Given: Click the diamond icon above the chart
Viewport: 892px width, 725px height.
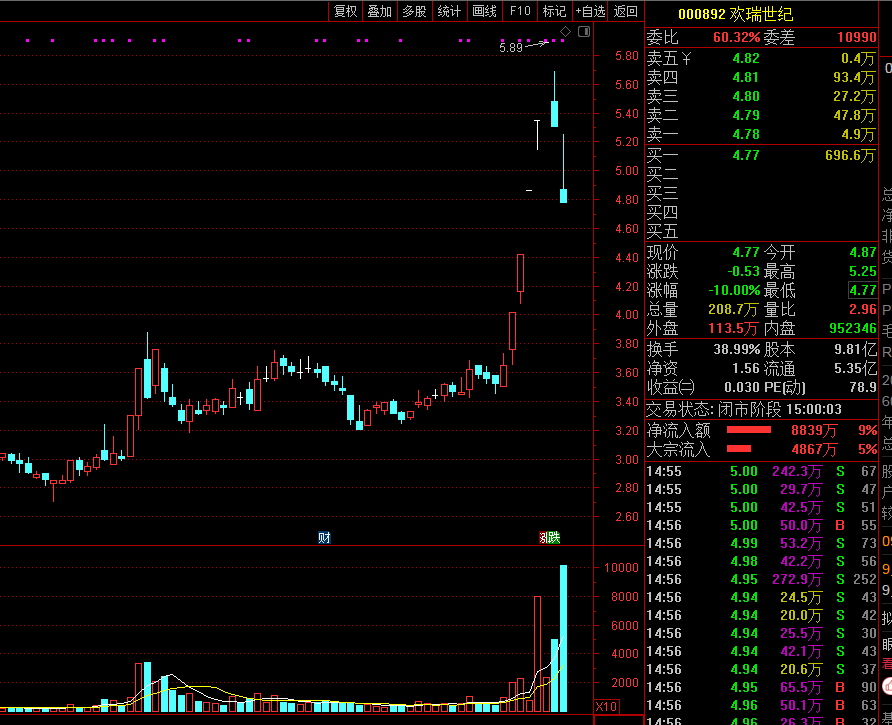Looking at the screenshot, I should [x=565, y=33].
